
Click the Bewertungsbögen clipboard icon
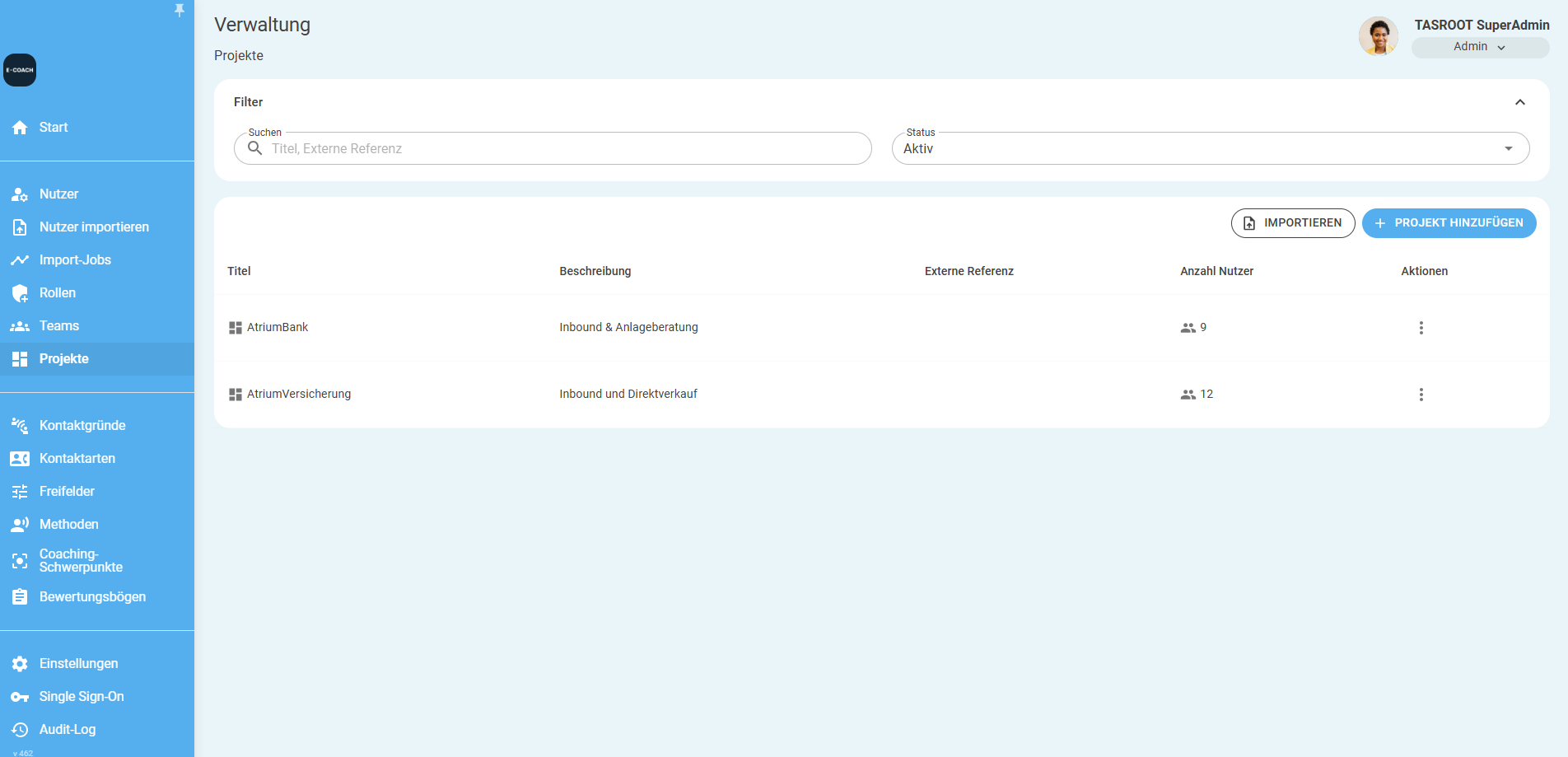pyautogui.click(x=20, y=597)
